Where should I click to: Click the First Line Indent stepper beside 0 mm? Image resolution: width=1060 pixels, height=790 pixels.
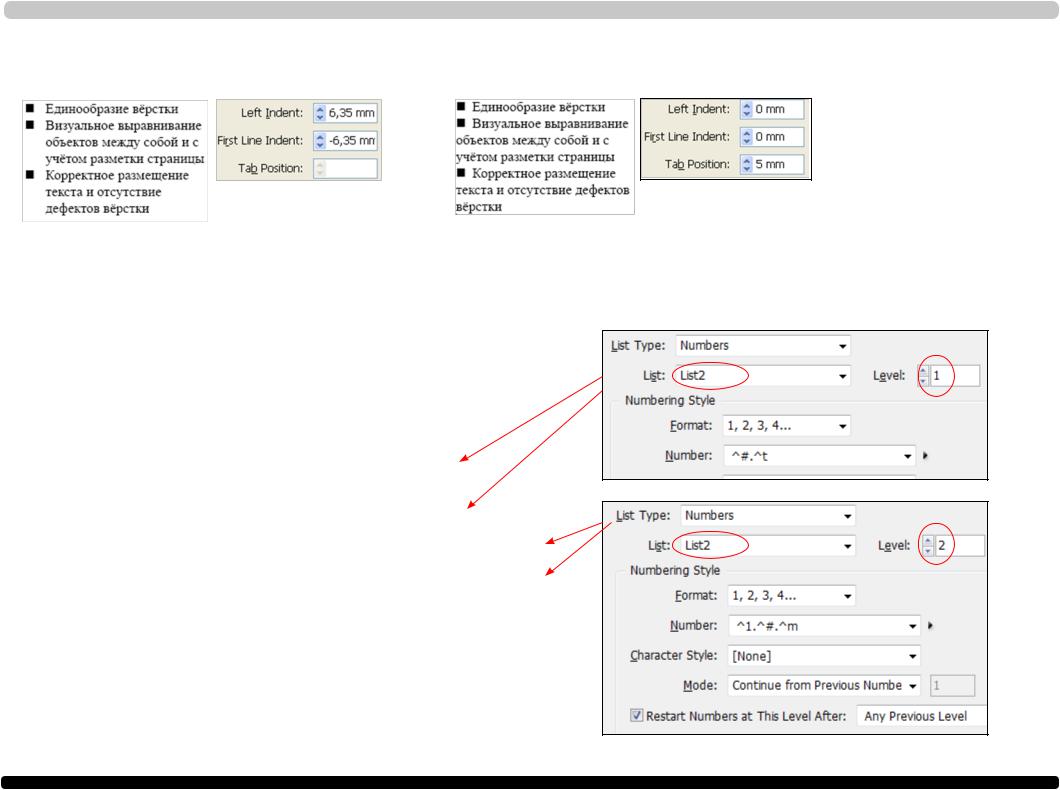746,137
